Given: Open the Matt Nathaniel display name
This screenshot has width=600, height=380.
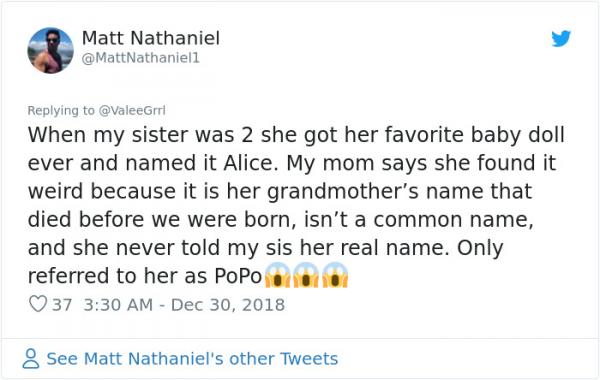Looking at the screenshot, I should (x=151, y=38).
